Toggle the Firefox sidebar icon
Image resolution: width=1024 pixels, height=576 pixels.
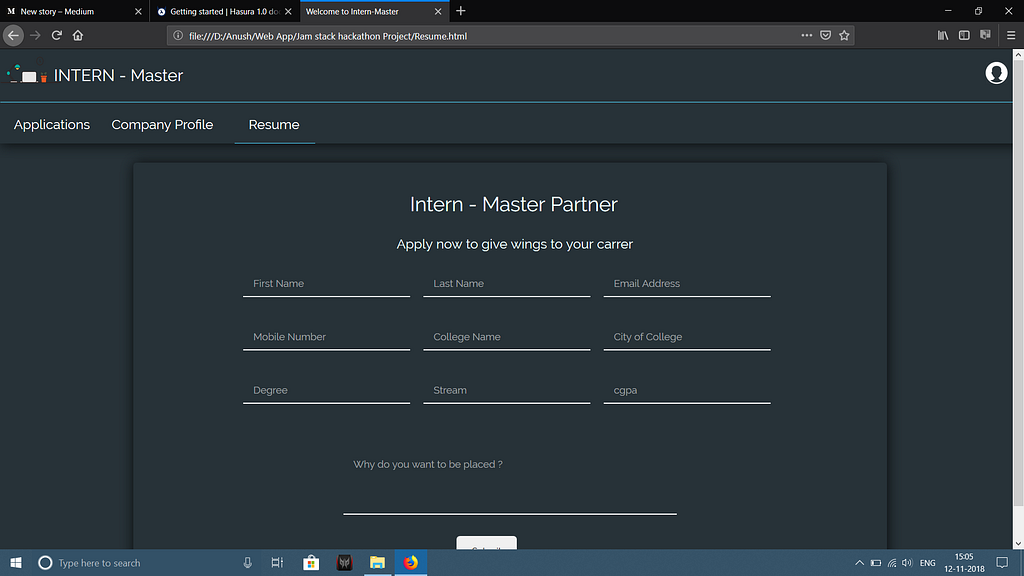coord(964,35)
